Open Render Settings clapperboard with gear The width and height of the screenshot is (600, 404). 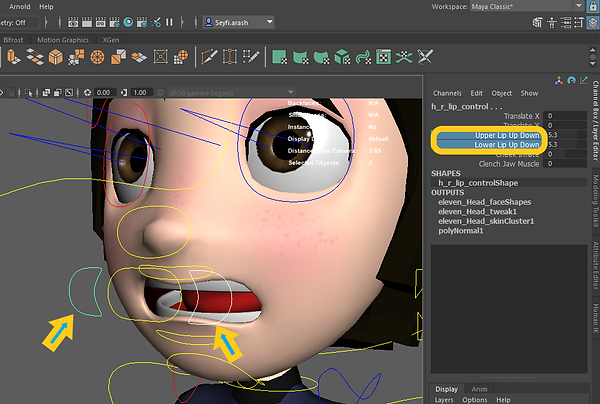[x=114, y=22]
